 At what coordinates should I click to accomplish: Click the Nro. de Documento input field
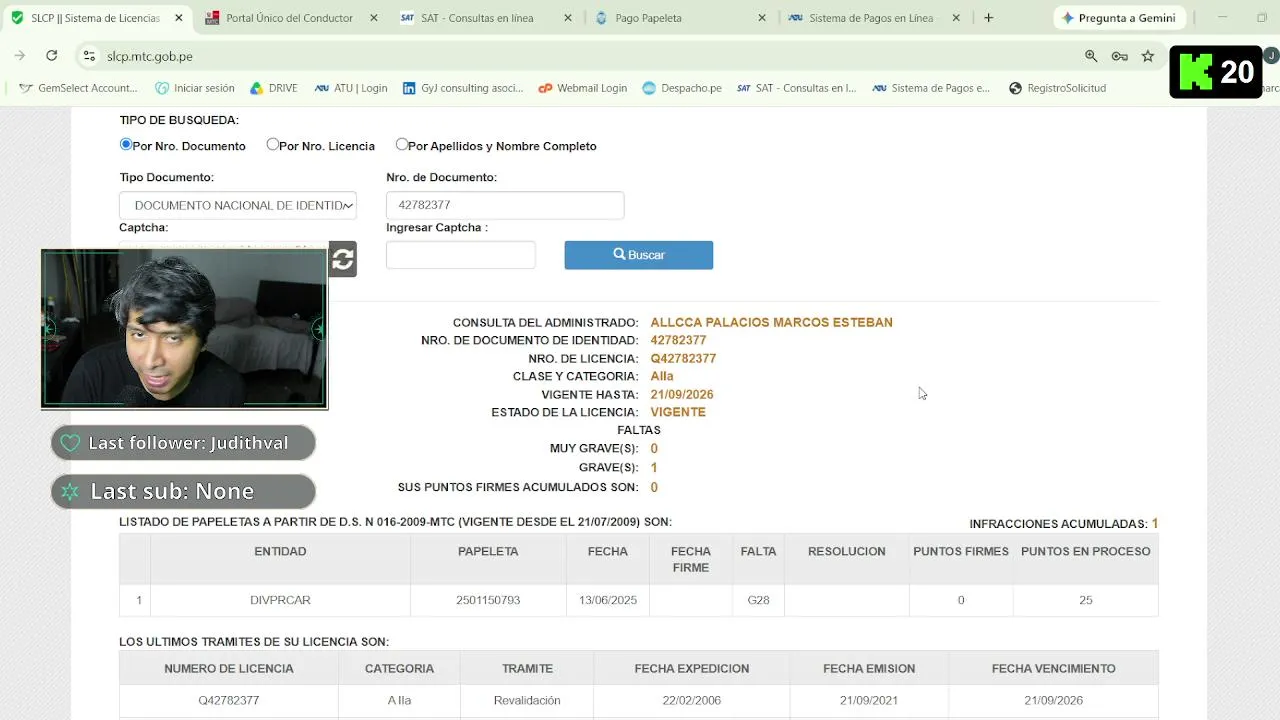(505, 205)
